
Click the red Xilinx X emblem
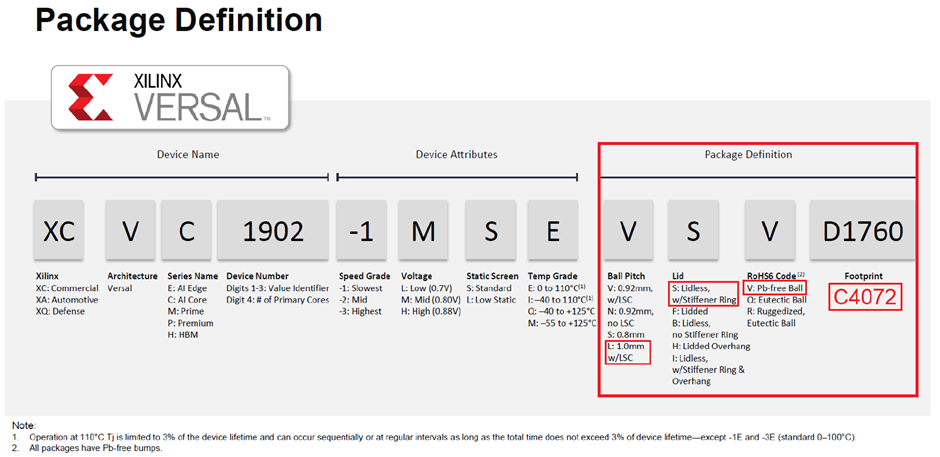pos(90,98)
